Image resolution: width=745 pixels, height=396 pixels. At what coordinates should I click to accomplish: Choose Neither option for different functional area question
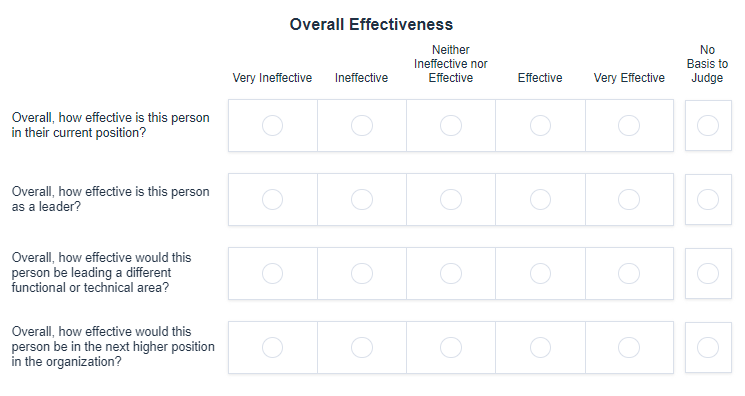pos(451,273)
